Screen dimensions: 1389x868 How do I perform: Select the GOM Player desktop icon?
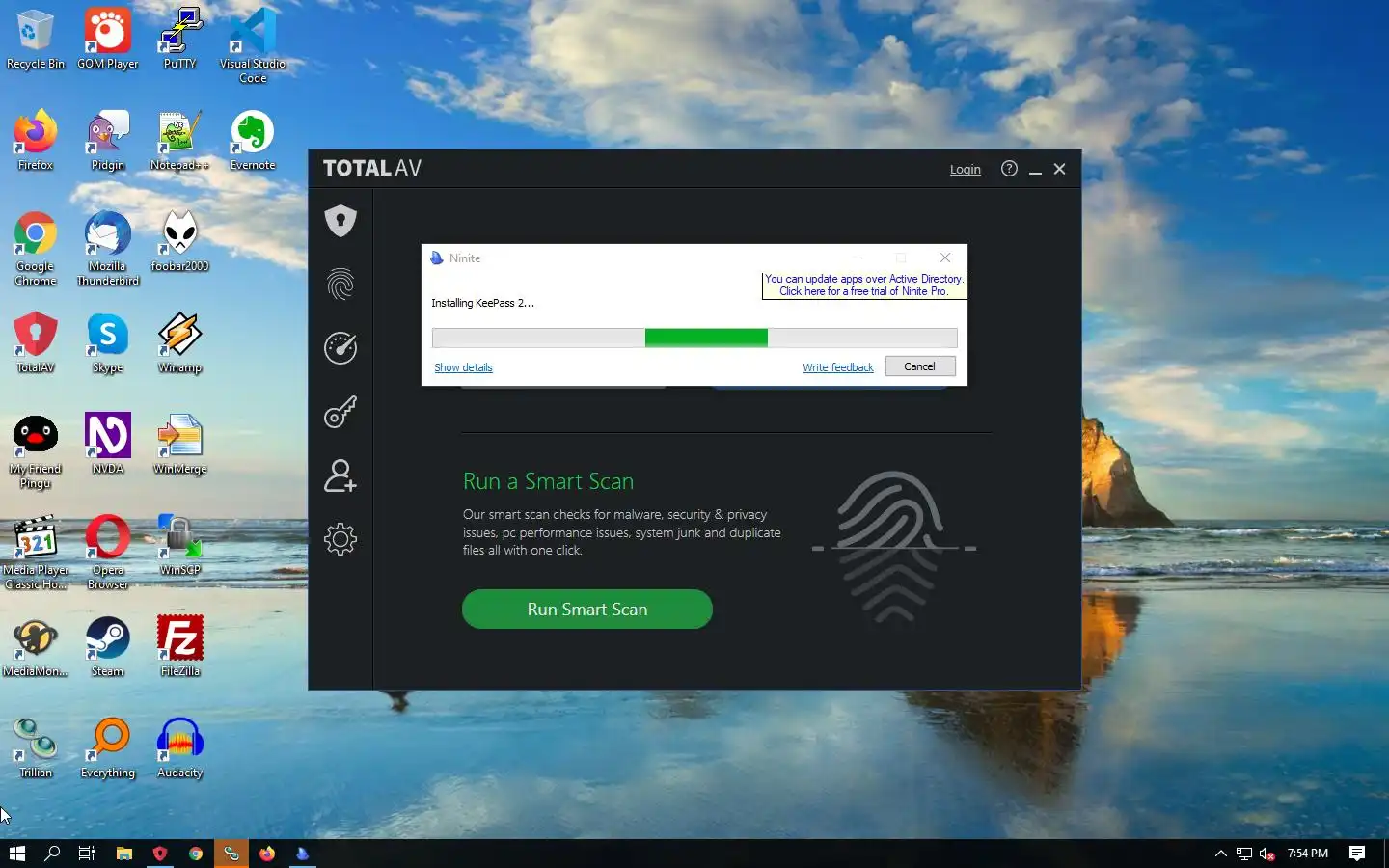pyautogui.click(x=108, y=41)
